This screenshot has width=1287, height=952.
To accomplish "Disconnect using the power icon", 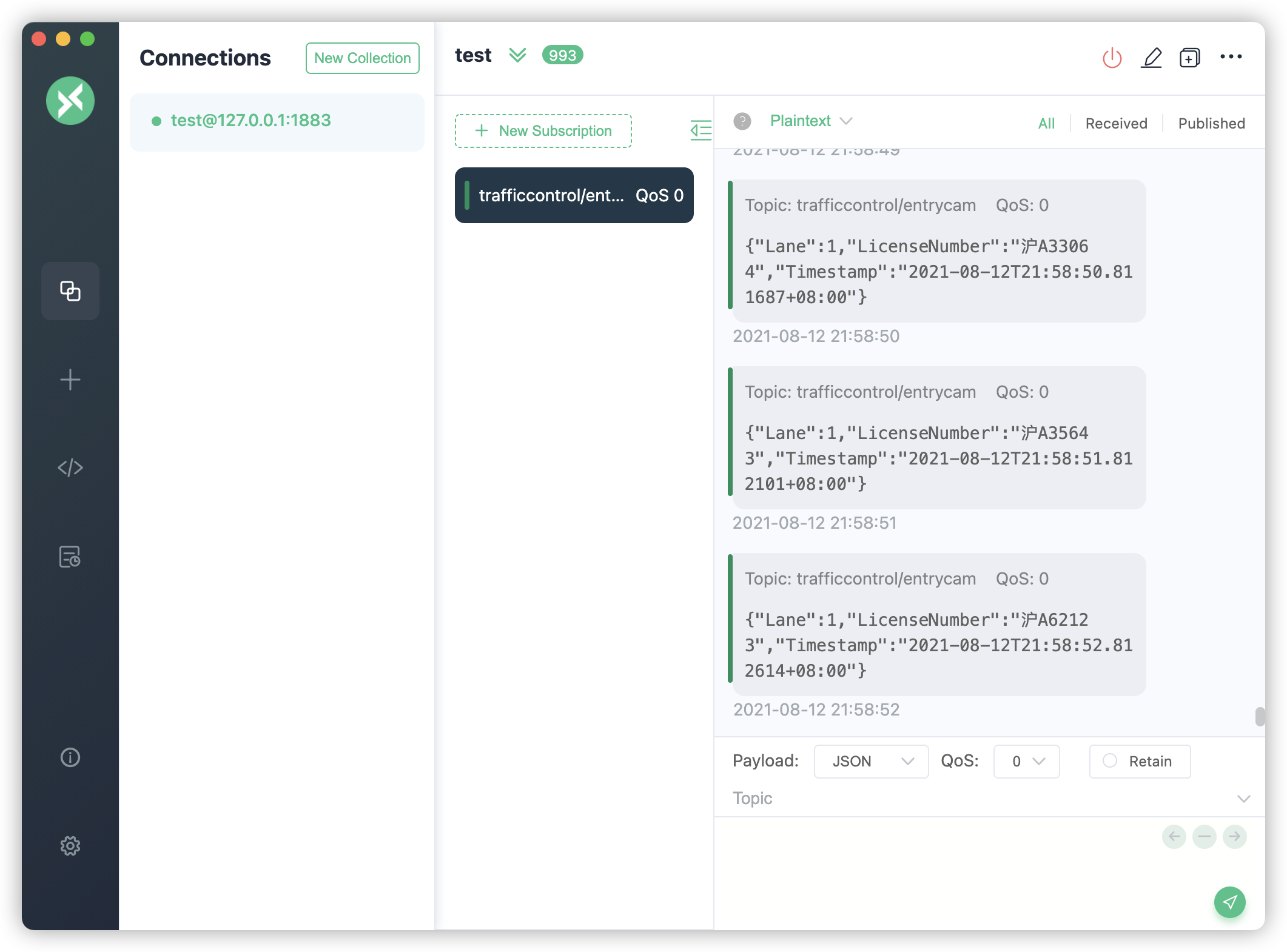I will (1112, 57).
